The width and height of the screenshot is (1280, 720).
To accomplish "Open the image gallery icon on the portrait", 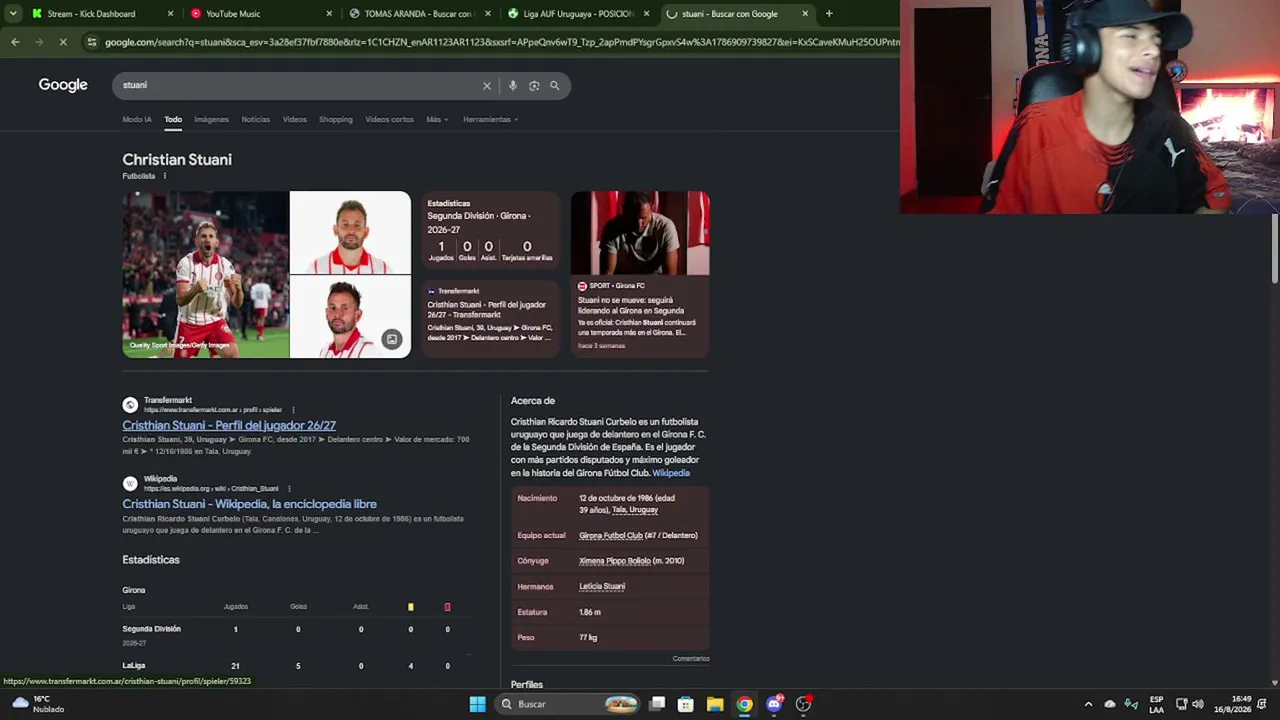I will [392, 339].
